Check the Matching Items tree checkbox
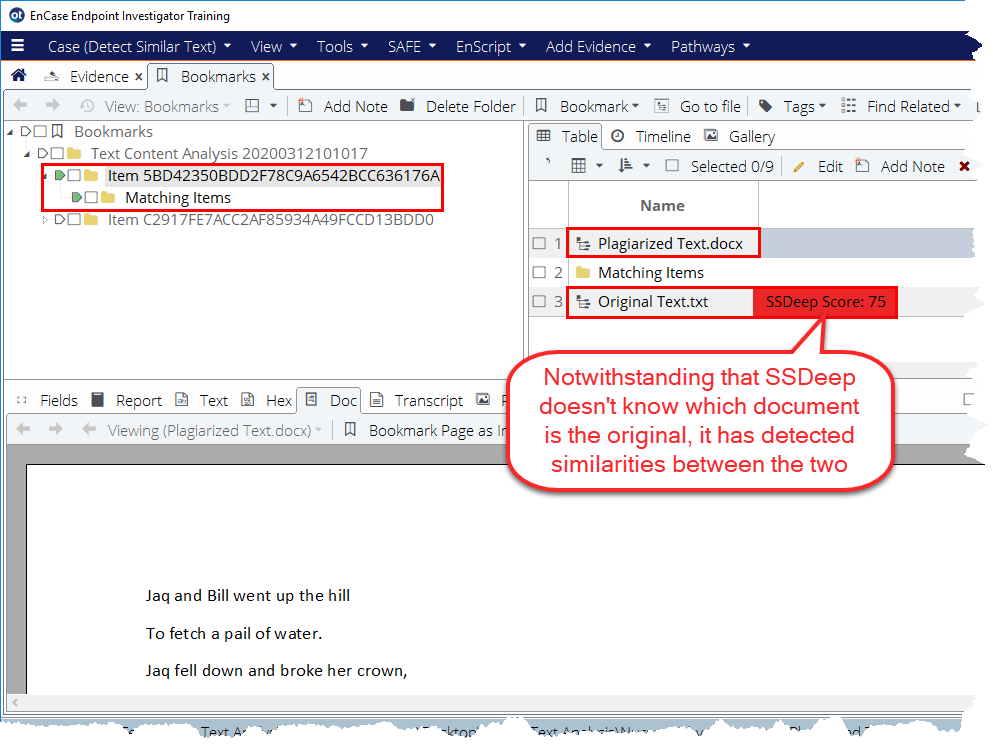Viewport: 993px width, 745px height. point(91,198)
